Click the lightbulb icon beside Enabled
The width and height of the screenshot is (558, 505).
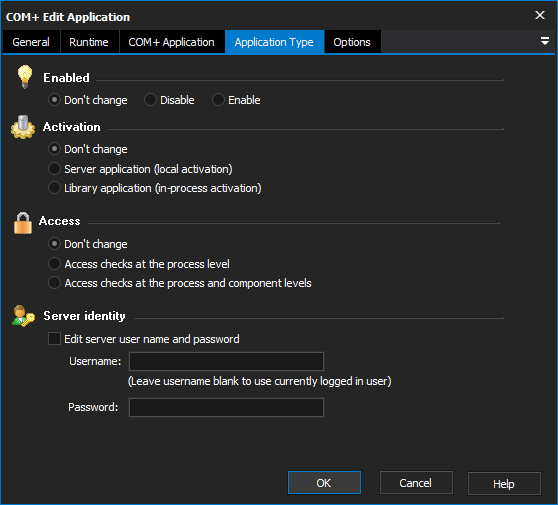point(25,77)
